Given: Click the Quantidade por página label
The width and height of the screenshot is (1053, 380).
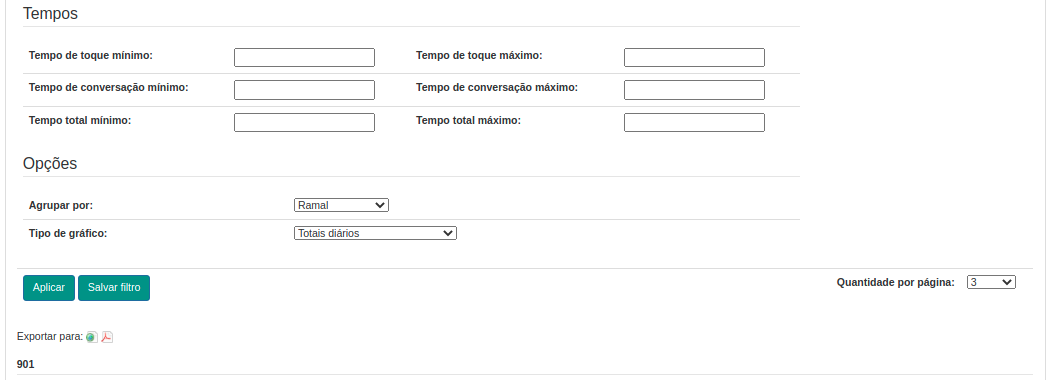Looking at the screenshot, I should (x=895, y=283).
